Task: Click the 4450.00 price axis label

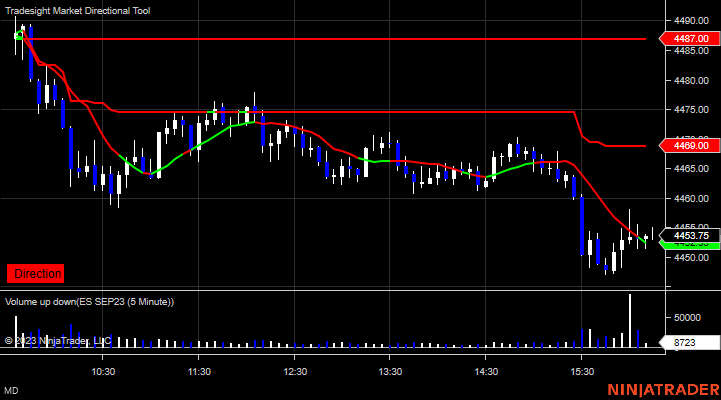Action: click(x=691, y=257)
